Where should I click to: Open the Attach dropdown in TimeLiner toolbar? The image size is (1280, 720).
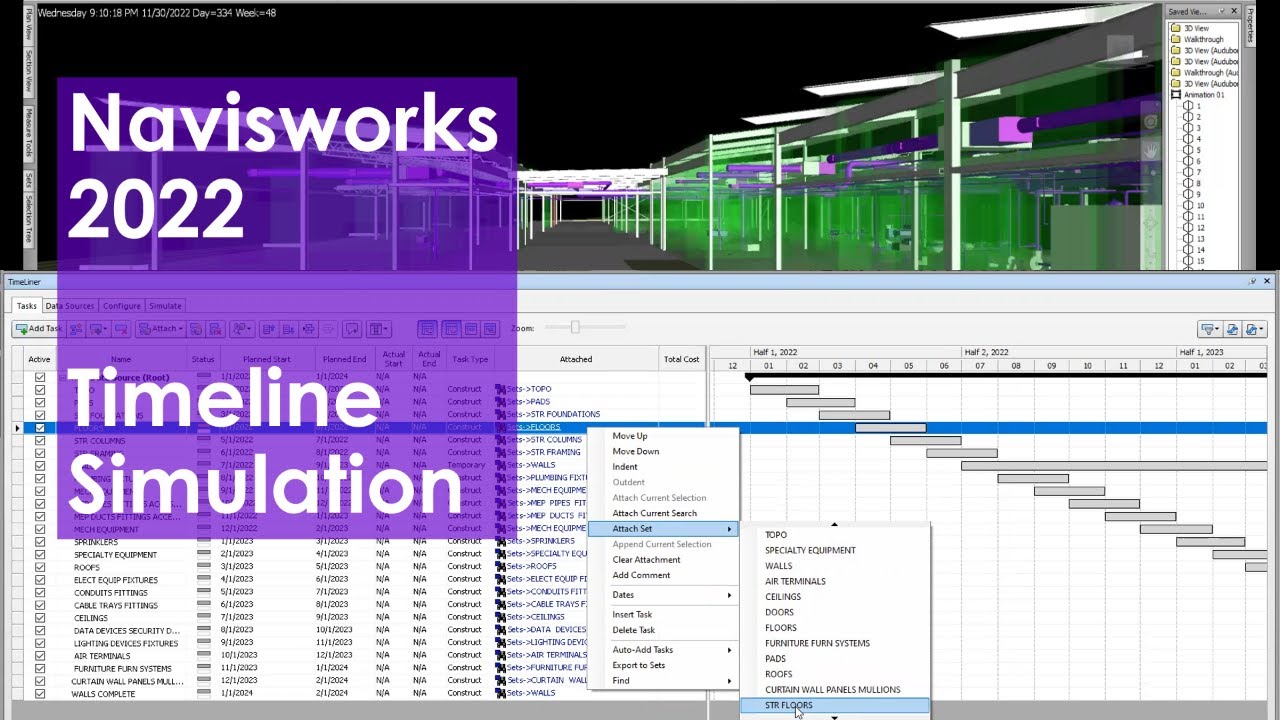tap(161, 329)
